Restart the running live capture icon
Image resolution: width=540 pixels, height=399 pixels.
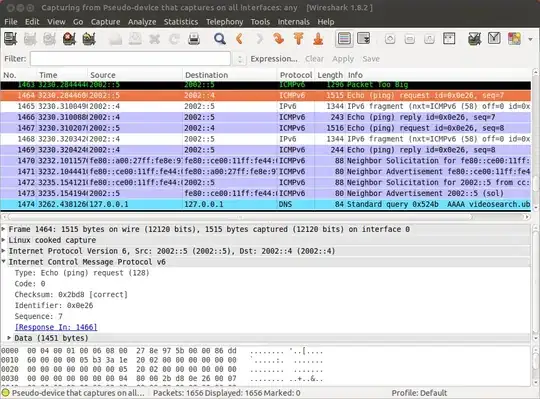point(89,39)
